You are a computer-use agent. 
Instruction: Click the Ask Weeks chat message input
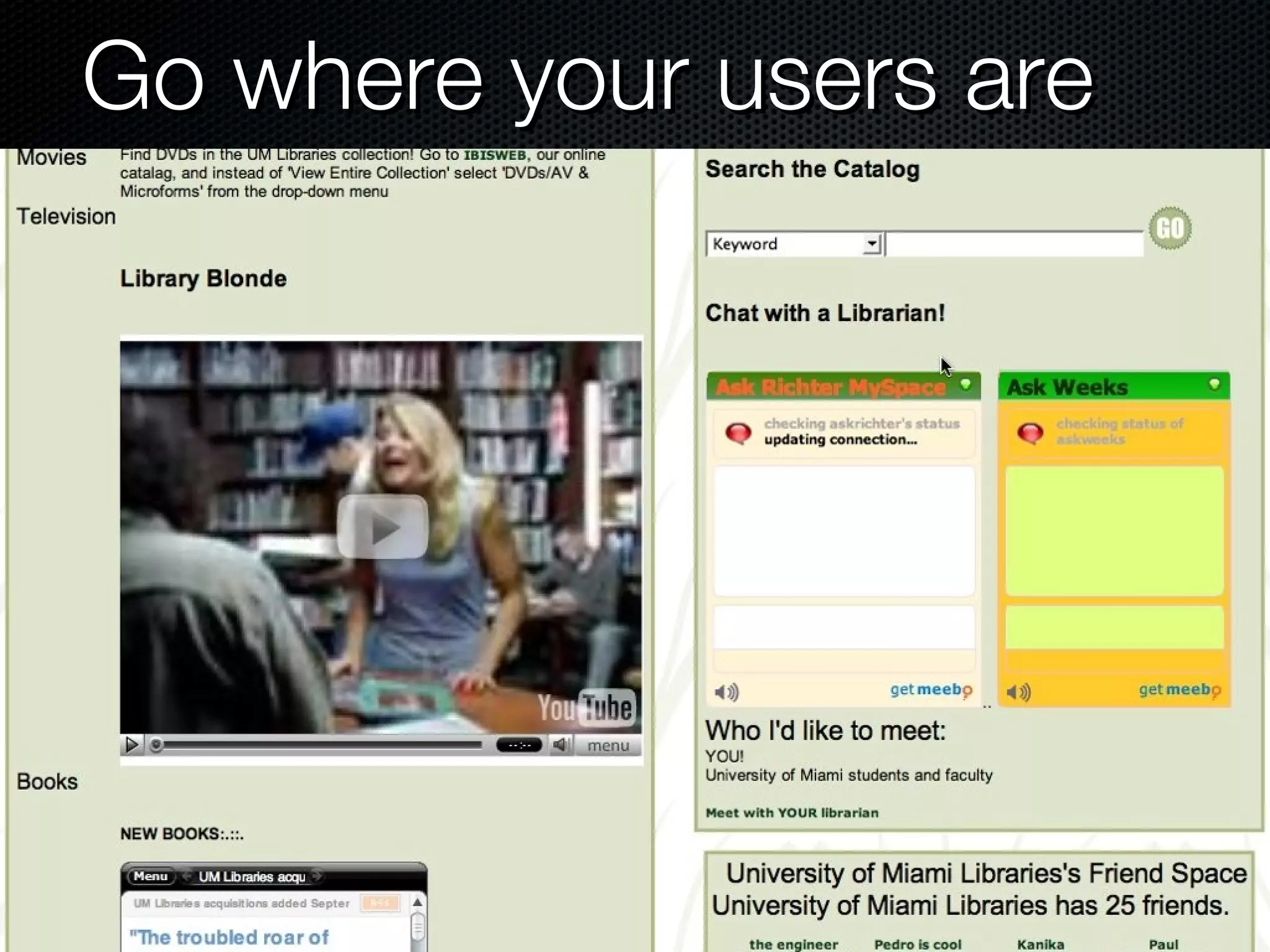coord(1114,627)
